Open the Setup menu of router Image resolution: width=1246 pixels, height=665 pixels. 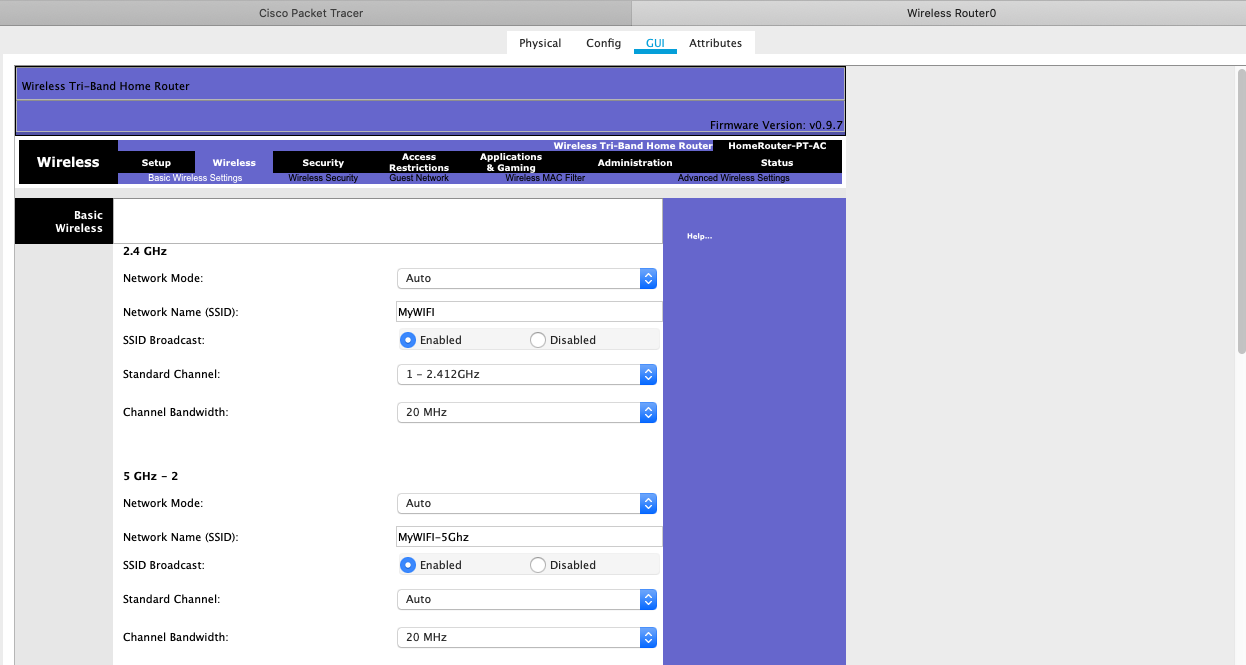[156, 162]
